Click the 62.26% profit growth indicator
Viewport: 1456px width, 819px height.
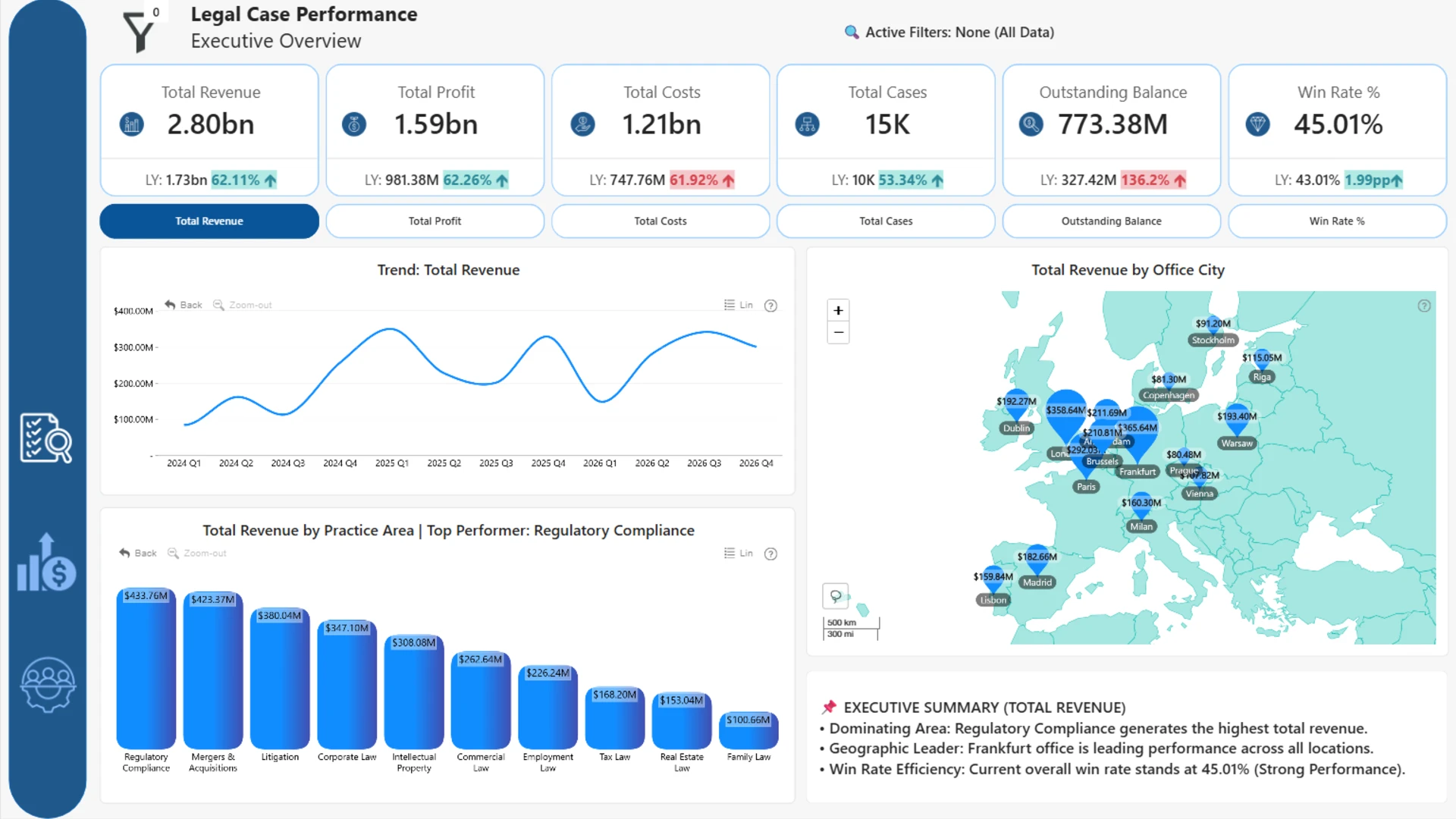click(475, 180)
